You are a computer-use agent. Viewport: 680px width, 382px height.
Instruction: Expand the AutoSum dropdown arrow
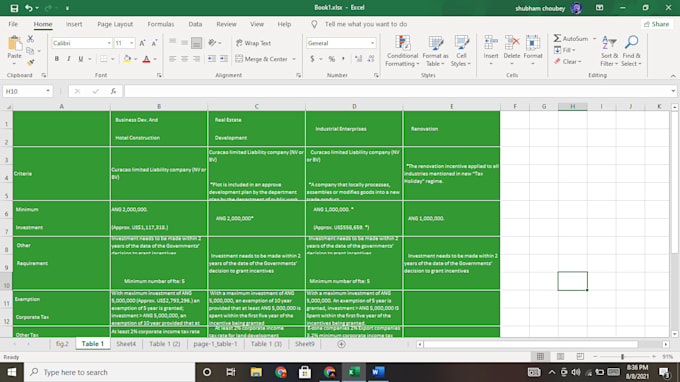(x=594, y=39)
